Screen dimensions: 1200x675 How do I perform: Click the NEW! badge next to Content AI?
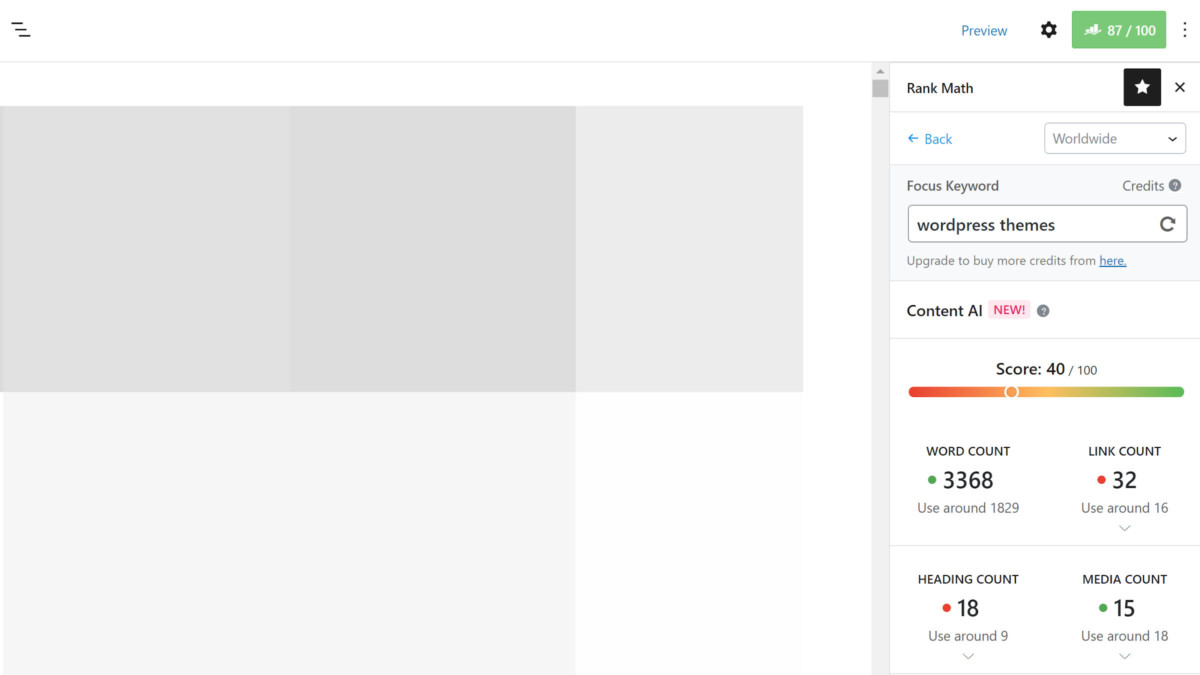point(1009,310)
